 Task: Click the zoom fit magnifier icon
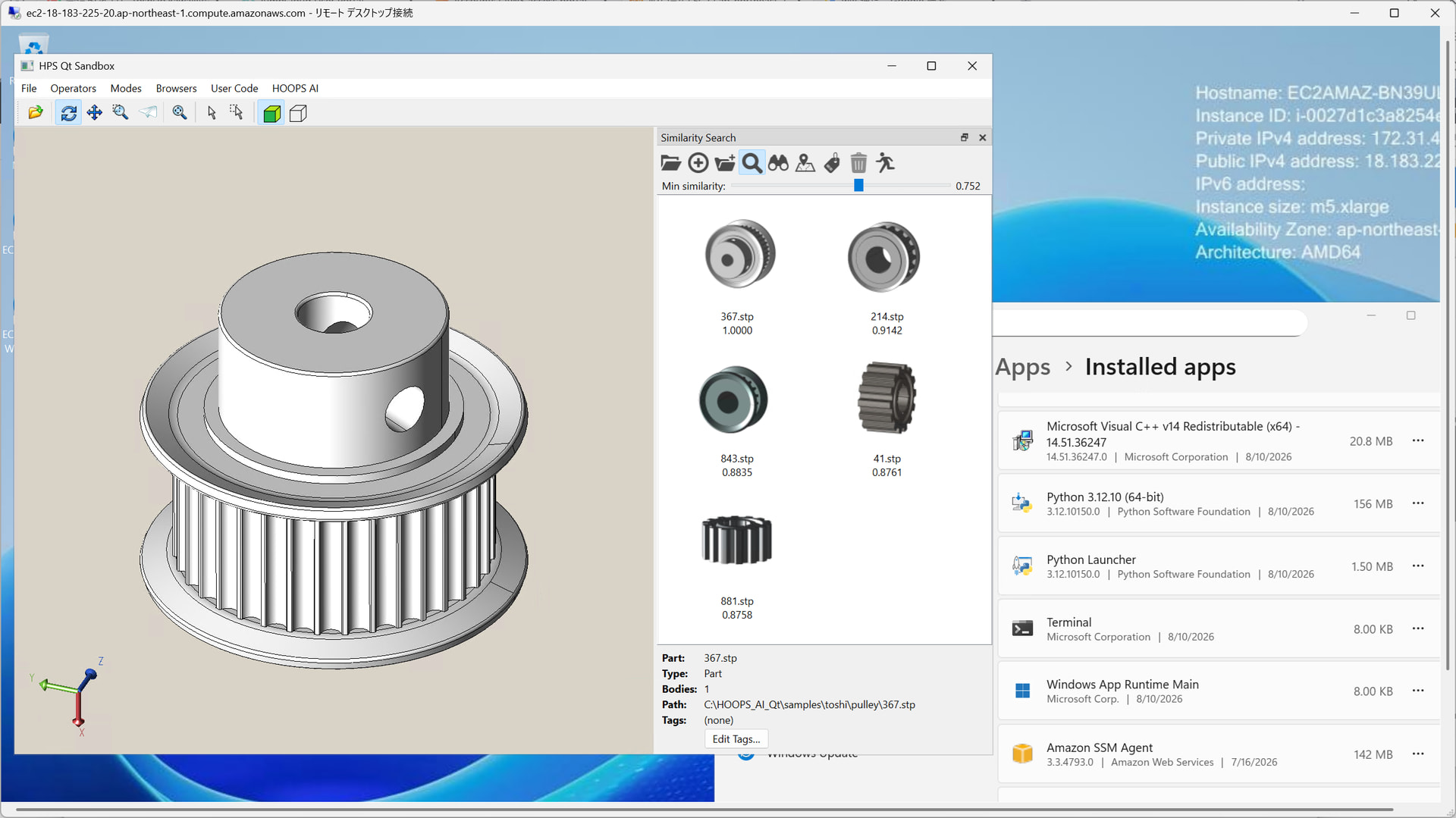(180, 113)
